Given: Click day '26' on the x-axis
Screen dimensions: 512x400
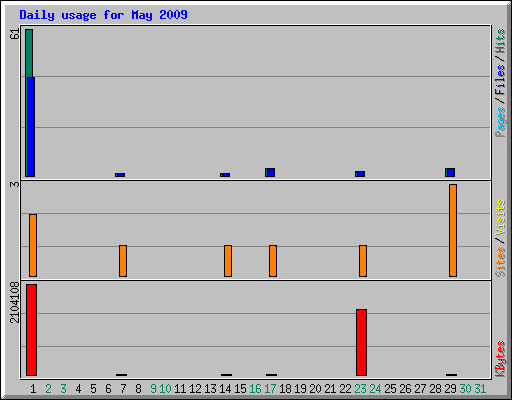Looking at the screenshot, I should coord(405,389).
